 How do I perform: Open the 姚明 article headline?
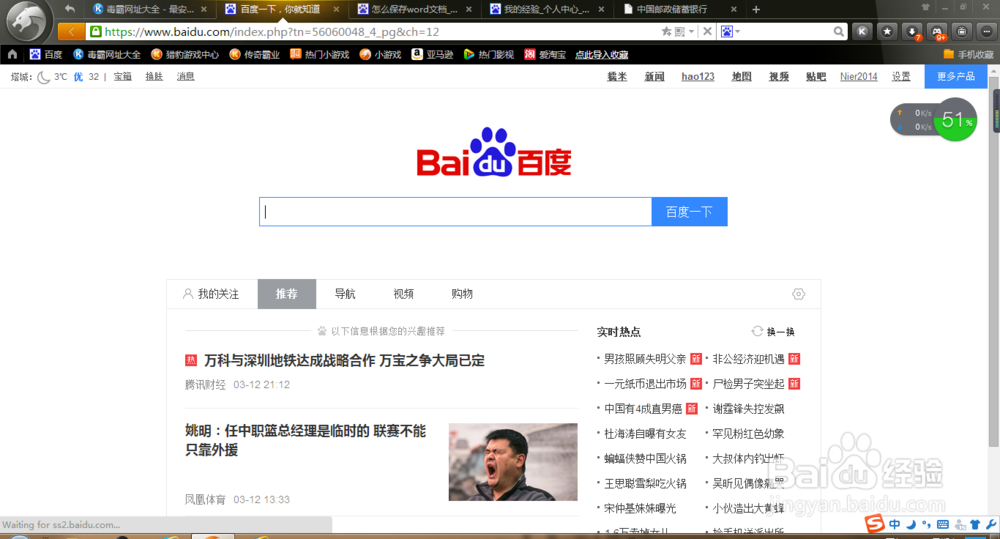[305, 440]
